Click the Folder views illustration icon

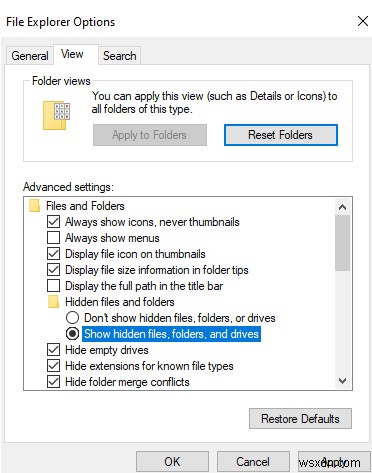click(x=57, y=115)
